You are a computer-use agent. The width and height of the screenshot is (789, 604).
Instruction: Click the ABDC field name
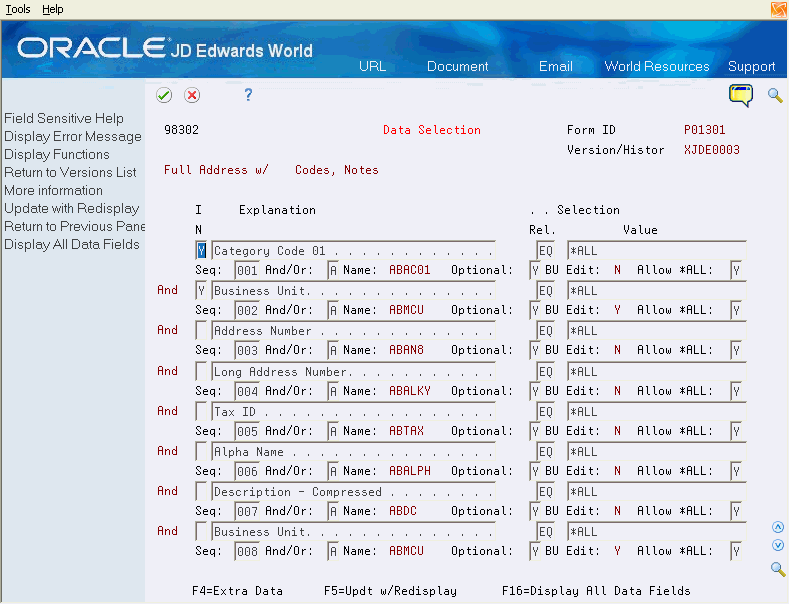coord(403,511)
